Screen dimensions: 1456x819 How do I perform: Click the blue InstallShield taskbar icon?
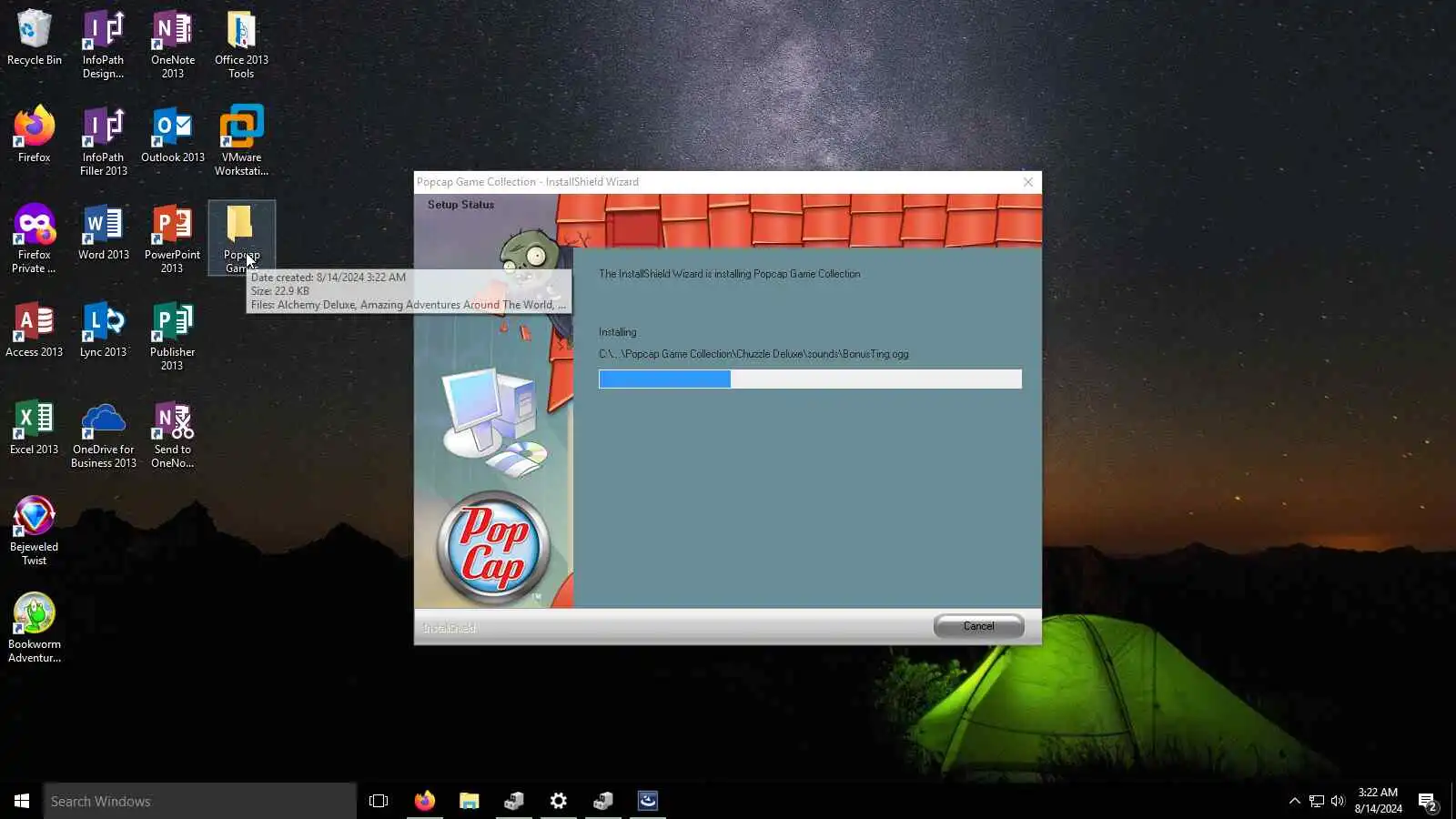pos(648,801)
